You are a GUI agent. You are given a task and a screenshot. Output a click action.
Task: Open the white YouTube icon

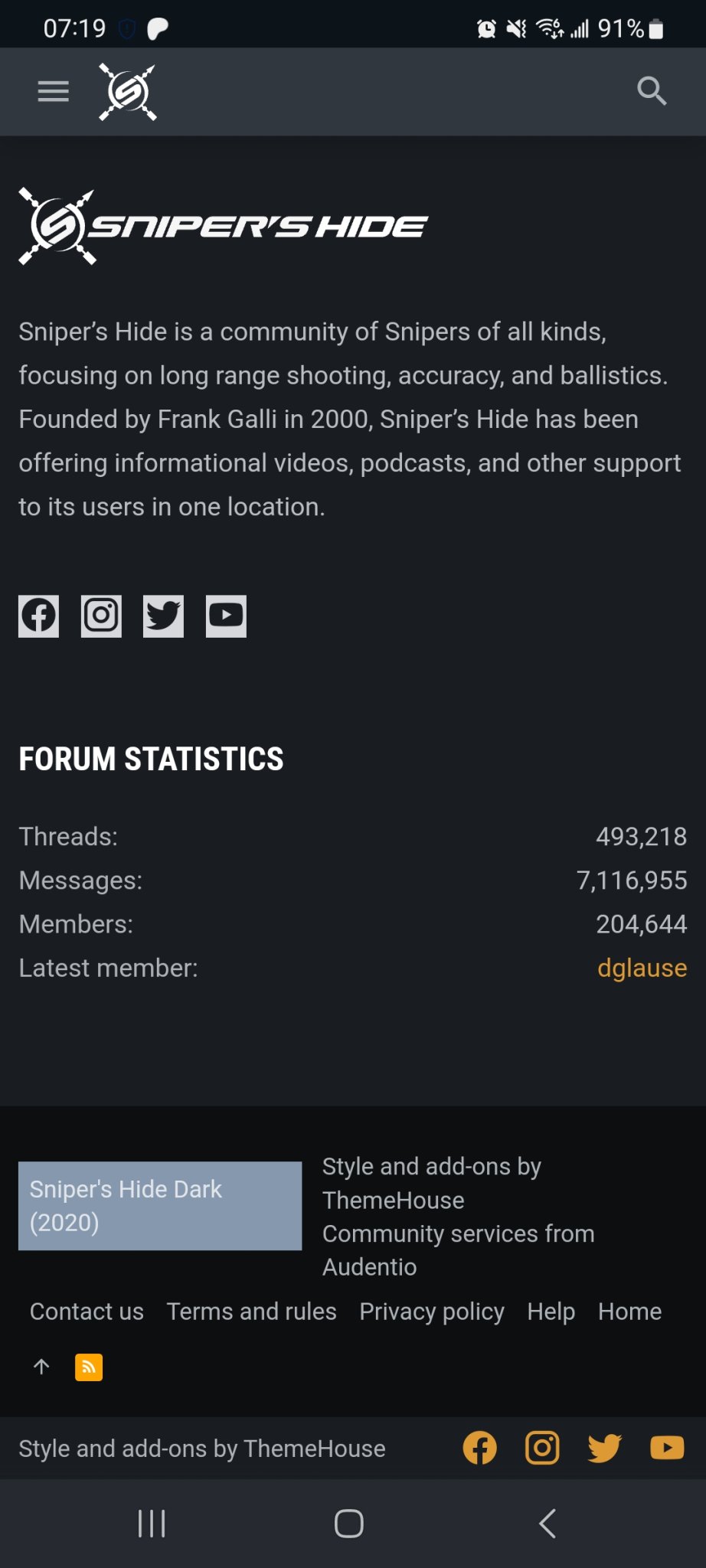pos(226,616)
